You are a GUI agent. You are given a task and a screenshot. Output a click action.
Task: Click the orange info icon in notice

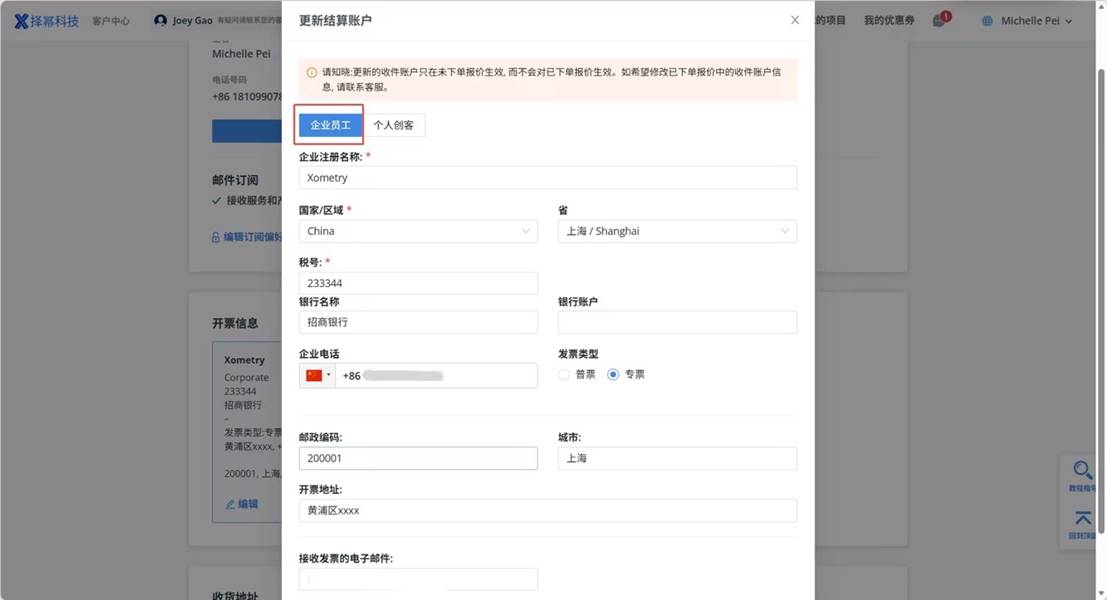tap(312, 73)
